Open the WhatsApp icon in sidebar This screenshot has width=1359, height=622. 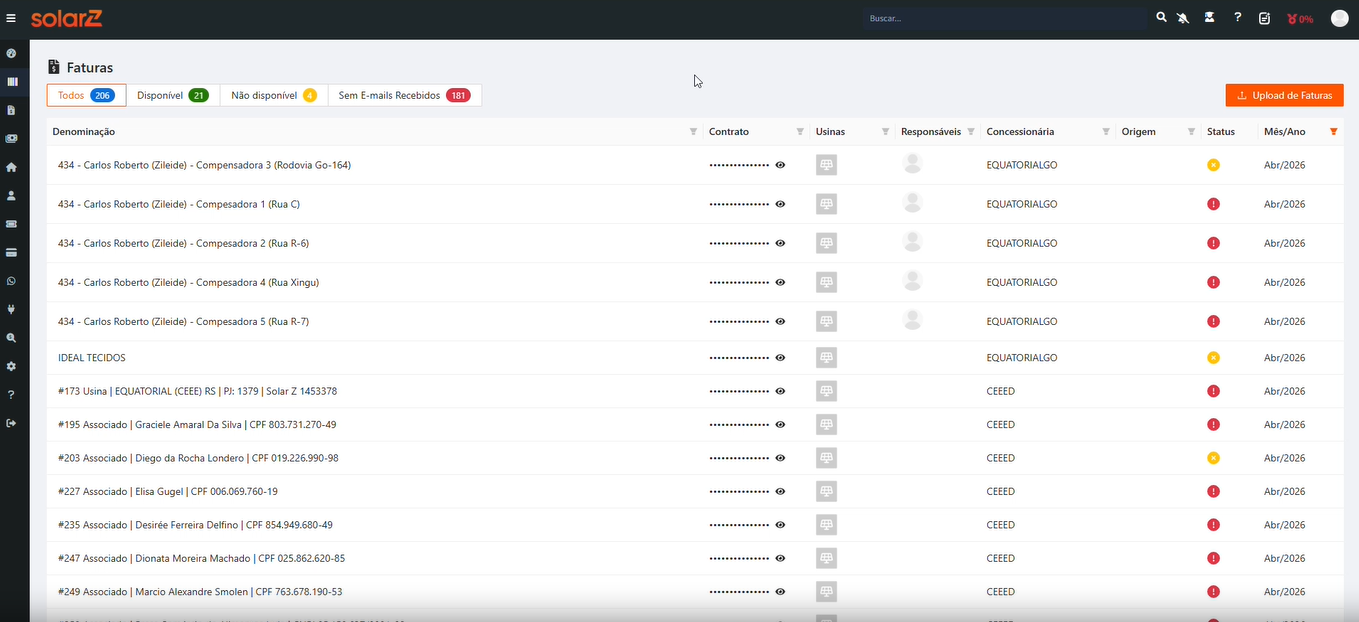[11, 281]
